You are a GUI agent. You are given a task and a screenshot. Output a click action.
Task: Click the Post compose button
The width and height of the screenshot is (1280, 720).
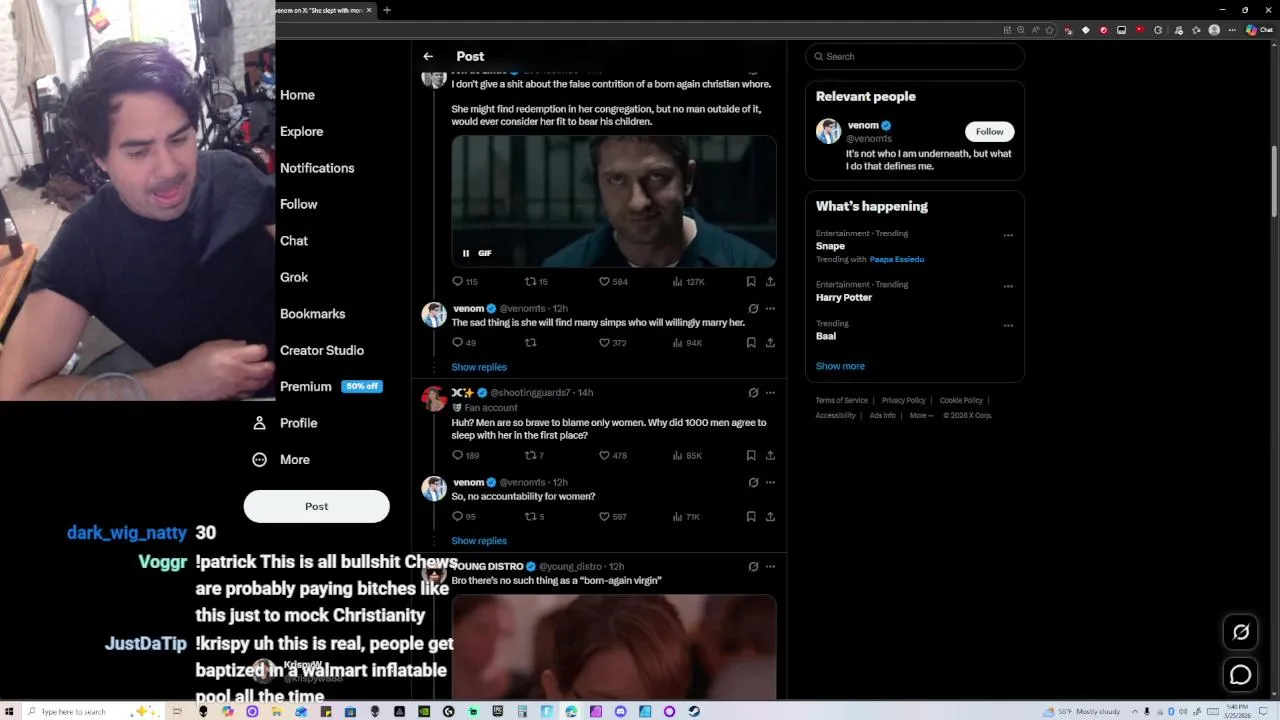coord(316,506)
